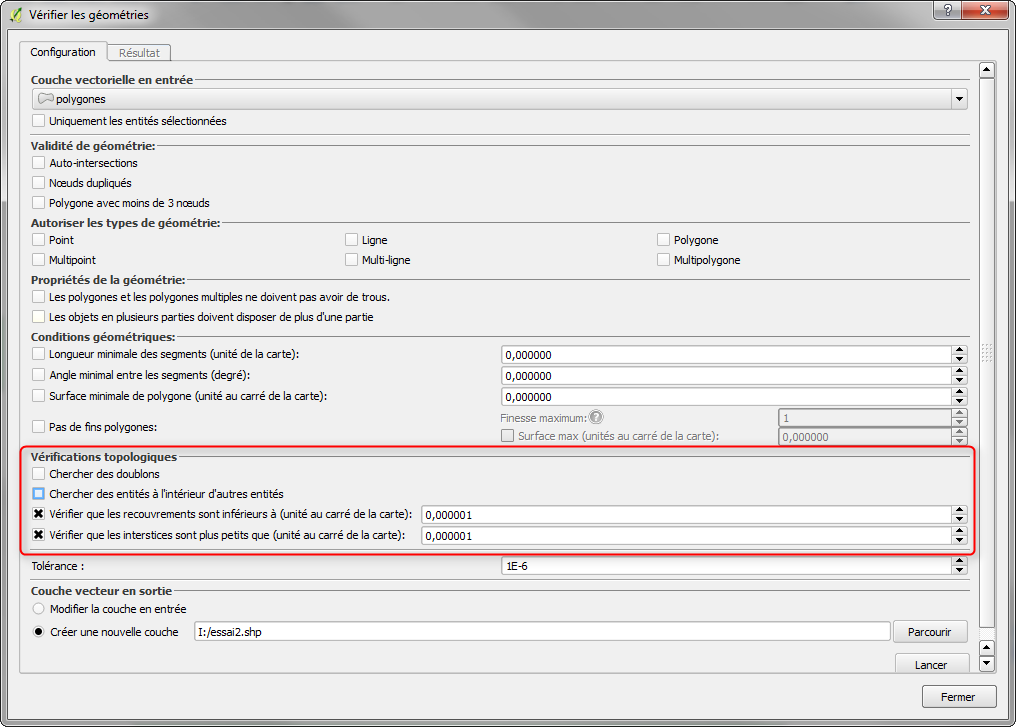Increase Tolérance value with up arrow
This screenshot has height=727, width=1016.
(x=960, y=561)
